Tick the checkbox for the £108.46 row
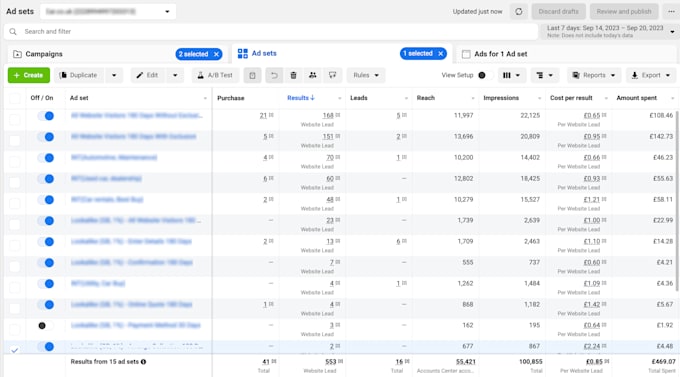This screenshot has height=377, width=680. [x=15, y=119]
